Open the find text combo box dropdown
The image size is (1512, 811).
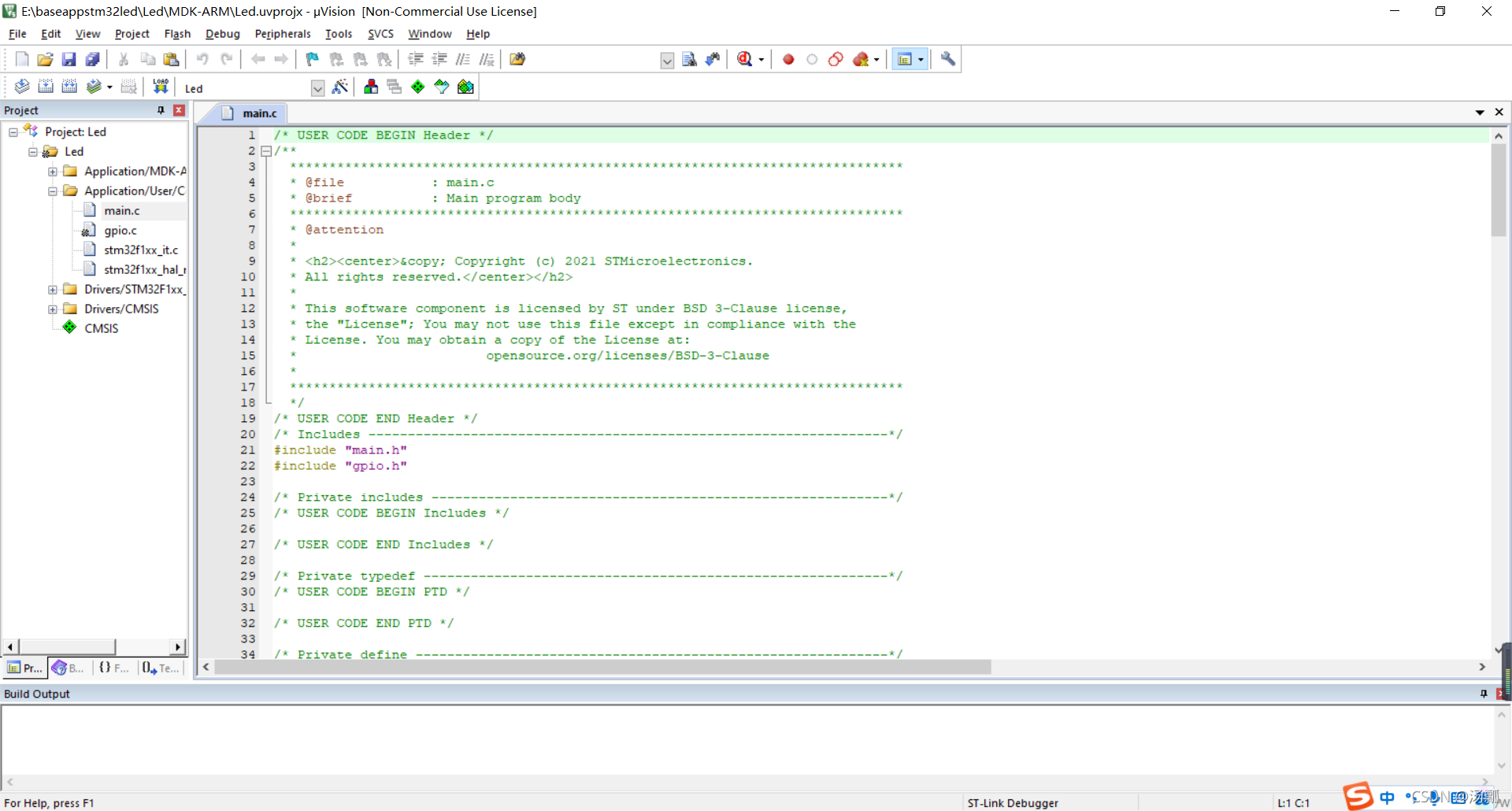(x=667, y=60)
